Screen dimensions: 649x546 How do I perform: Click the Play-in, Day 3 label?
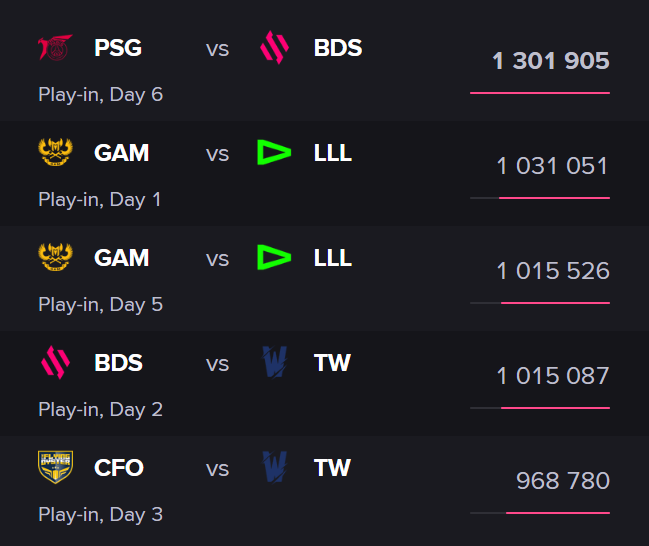[101, 515]
